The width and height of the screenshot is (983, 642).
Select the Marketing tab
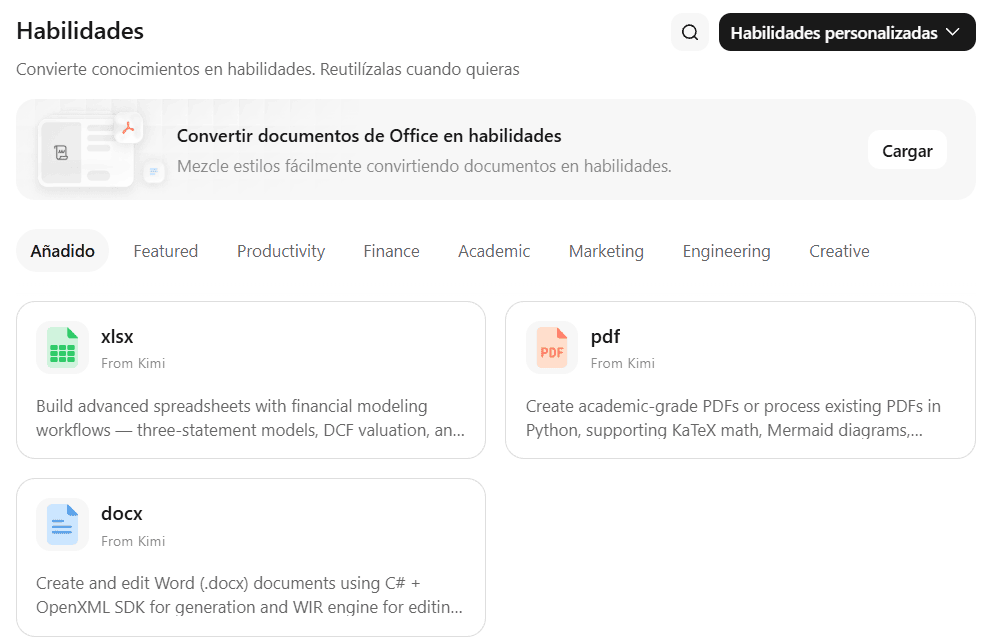pos(606,251)
